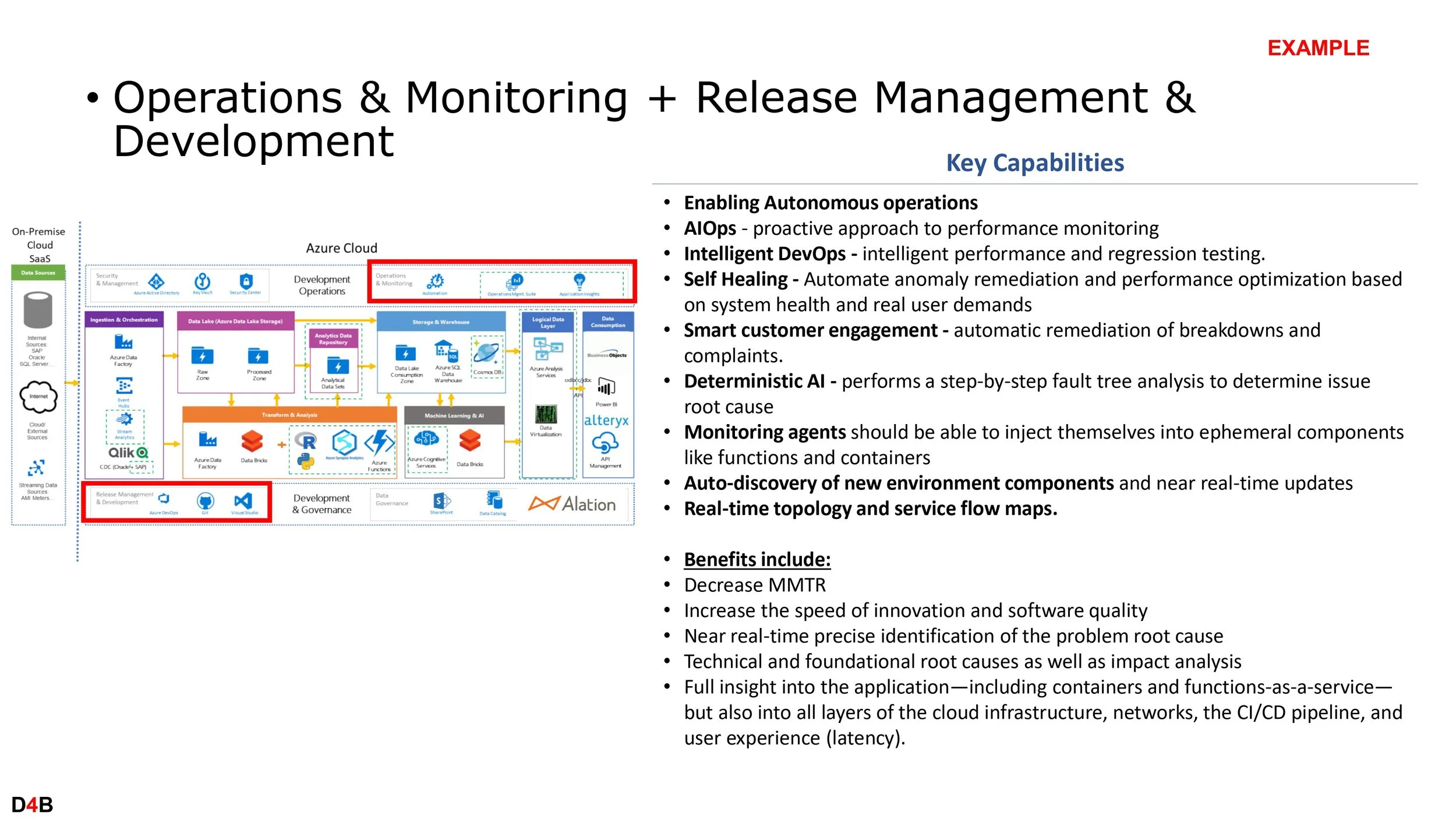Click the Git octocat icon

click(x=206, y=501)
